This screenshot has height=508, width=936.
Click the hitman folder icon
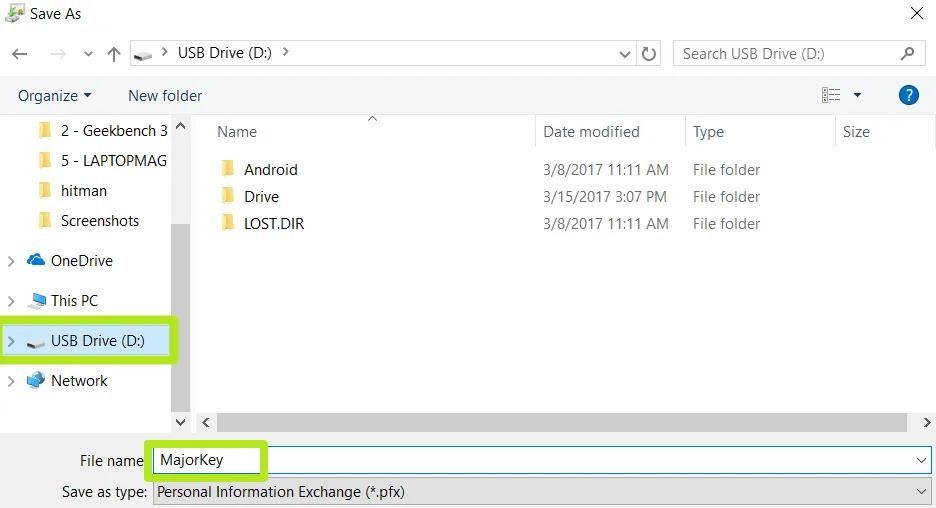click(x=45, y=190)
